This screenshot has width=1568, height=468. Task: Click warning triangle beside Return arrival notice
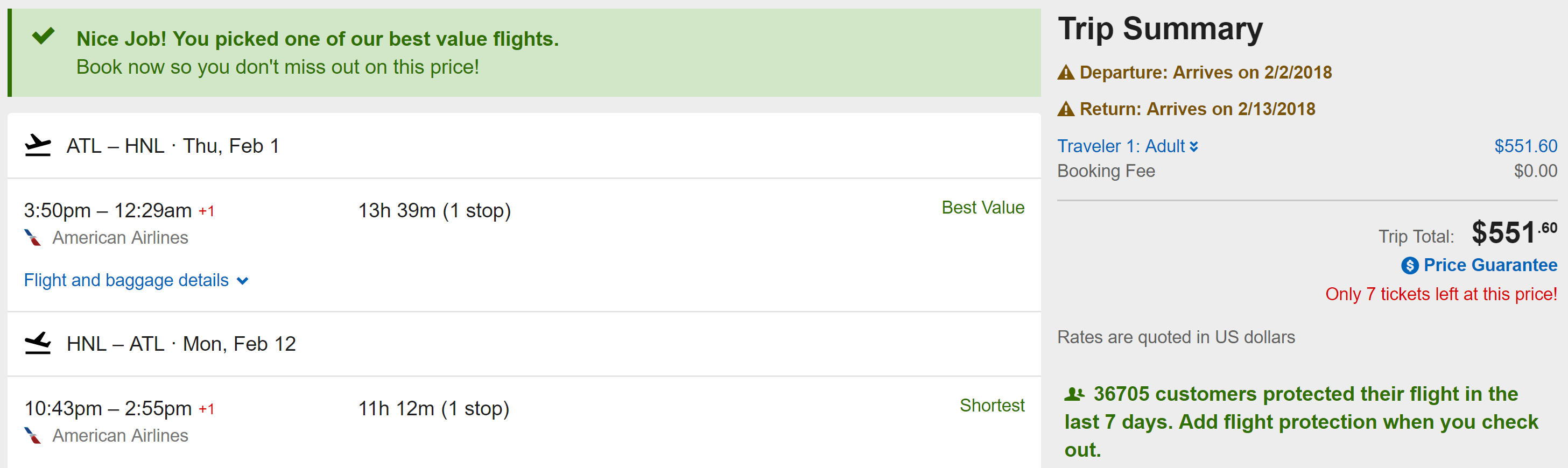coord(1066,110)
